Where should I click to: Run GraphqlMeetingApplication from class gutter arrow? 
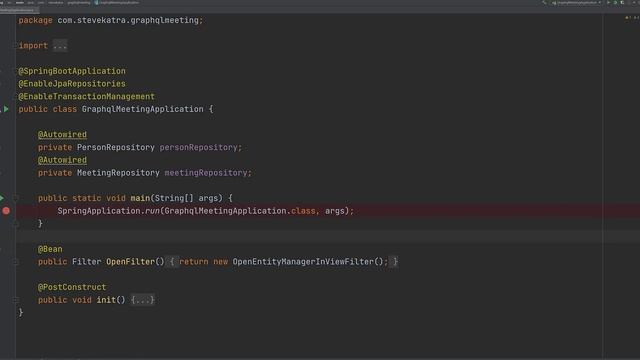6,109
